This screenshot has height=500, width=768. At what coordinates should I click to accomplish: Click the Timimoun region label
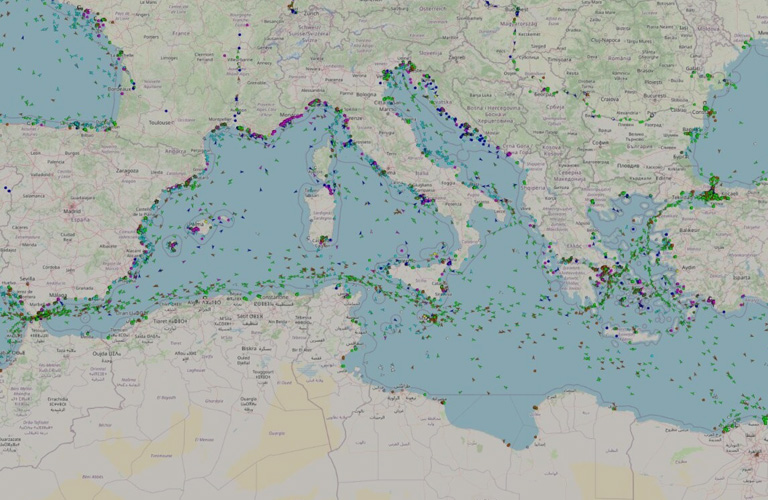pyautogui.click(x=161, y=455)
